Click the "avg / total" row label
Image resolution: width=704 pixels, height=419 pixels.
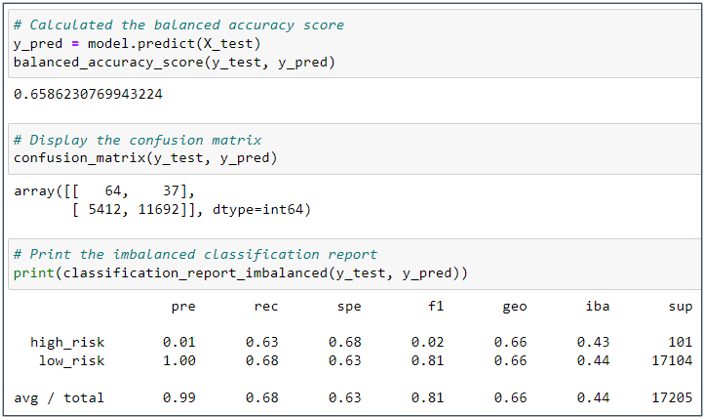coord(59,398)
